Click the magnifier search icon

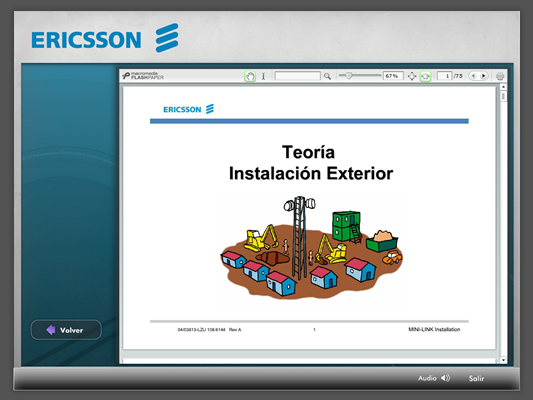(x=327, y=76)
